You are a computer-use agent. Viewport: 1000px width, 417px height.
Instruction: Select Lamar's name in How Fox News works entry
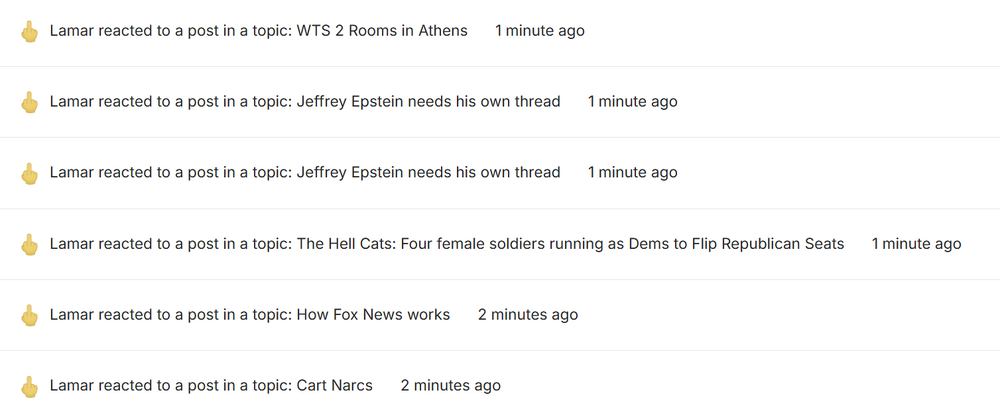click(x=71, y=315)
